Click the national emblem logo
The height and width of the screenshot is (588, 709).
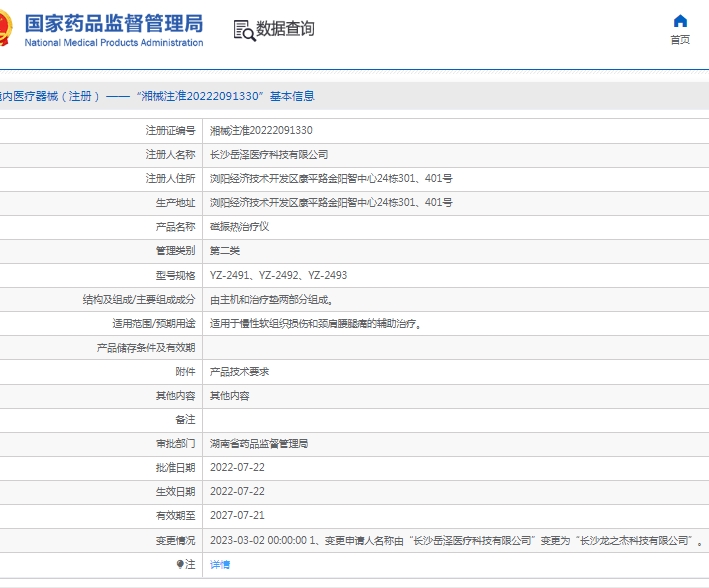5,28
